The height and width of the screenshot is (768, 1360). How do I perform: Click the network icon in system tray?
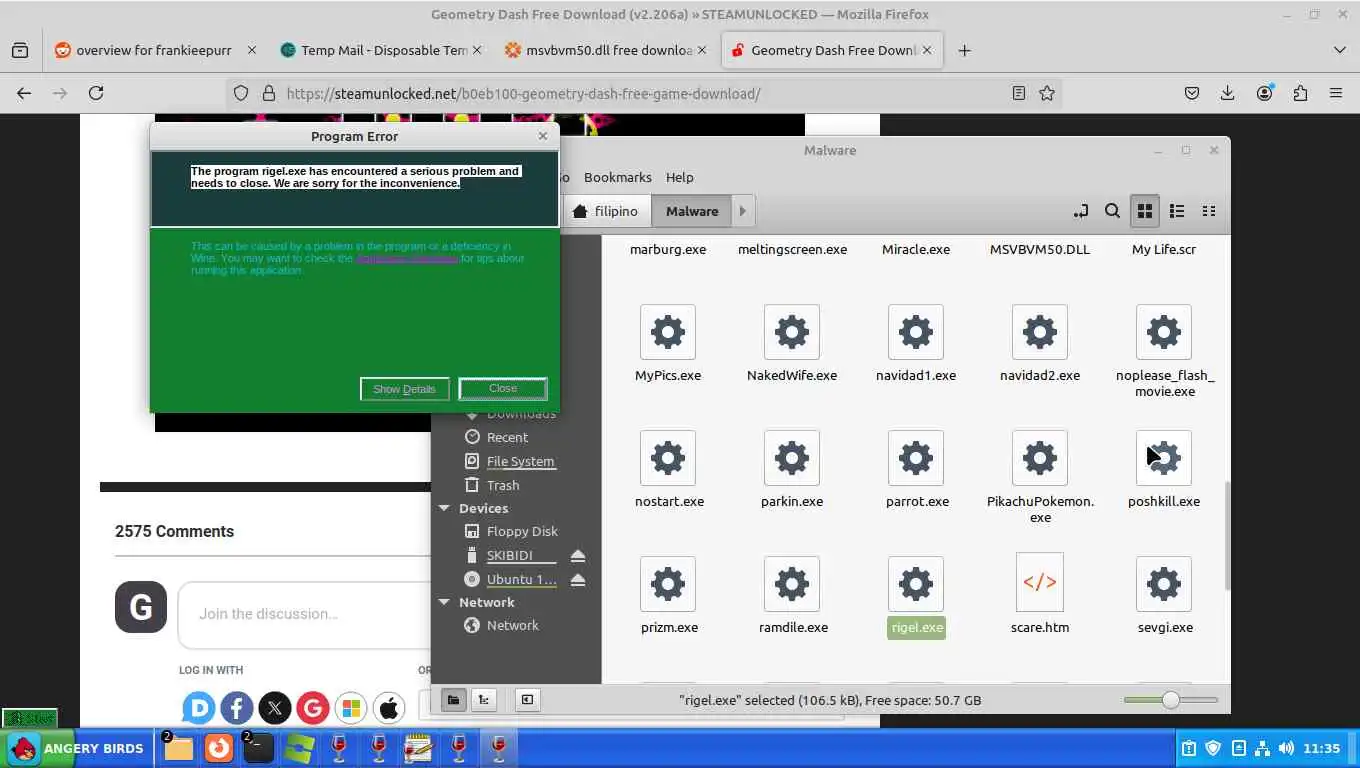coord(1262,748)
